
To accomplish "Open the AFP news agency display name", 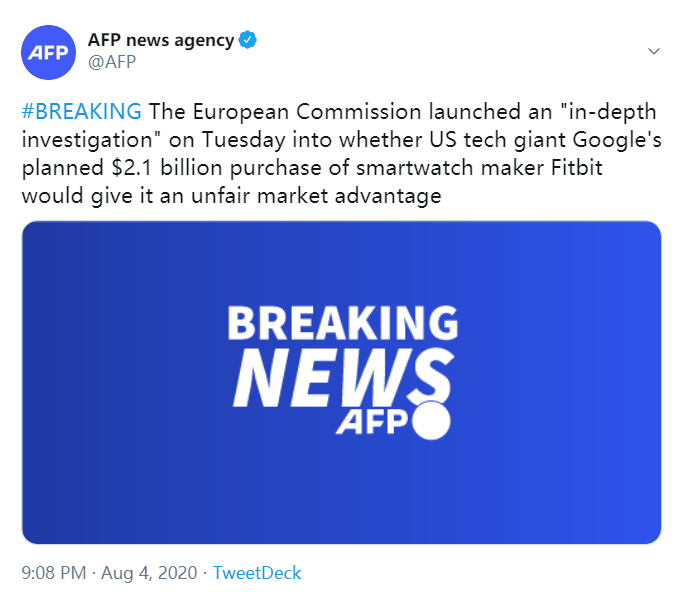I will coord(161,41).
